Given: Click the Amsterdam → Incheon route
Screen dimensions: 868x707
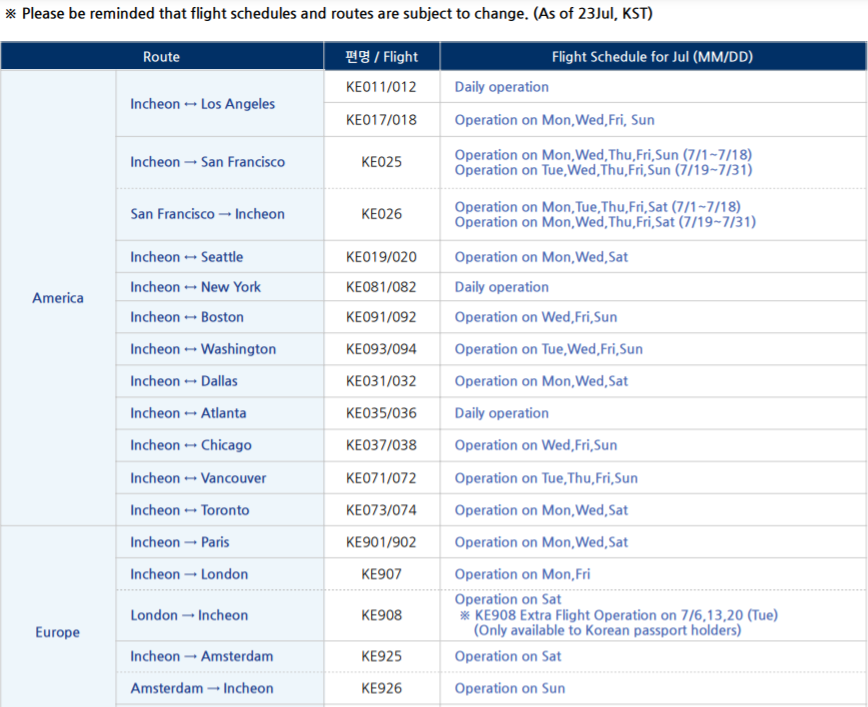Looking at the screenshot, I should pos(202,688).
